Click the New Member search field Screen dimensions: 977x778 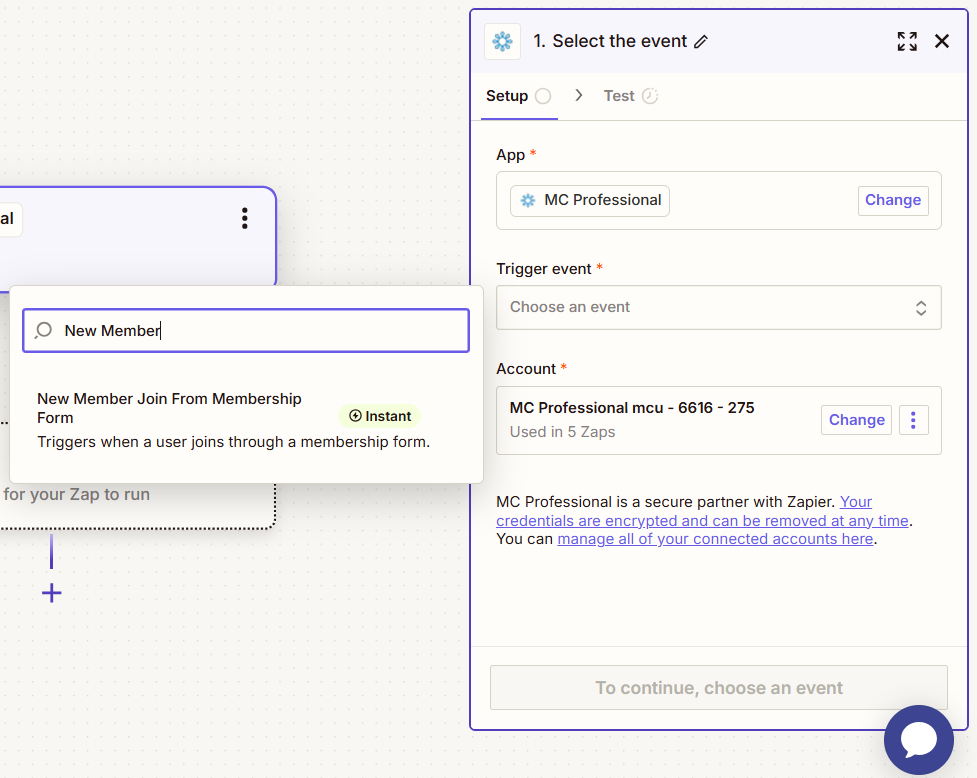pos(246,331)
